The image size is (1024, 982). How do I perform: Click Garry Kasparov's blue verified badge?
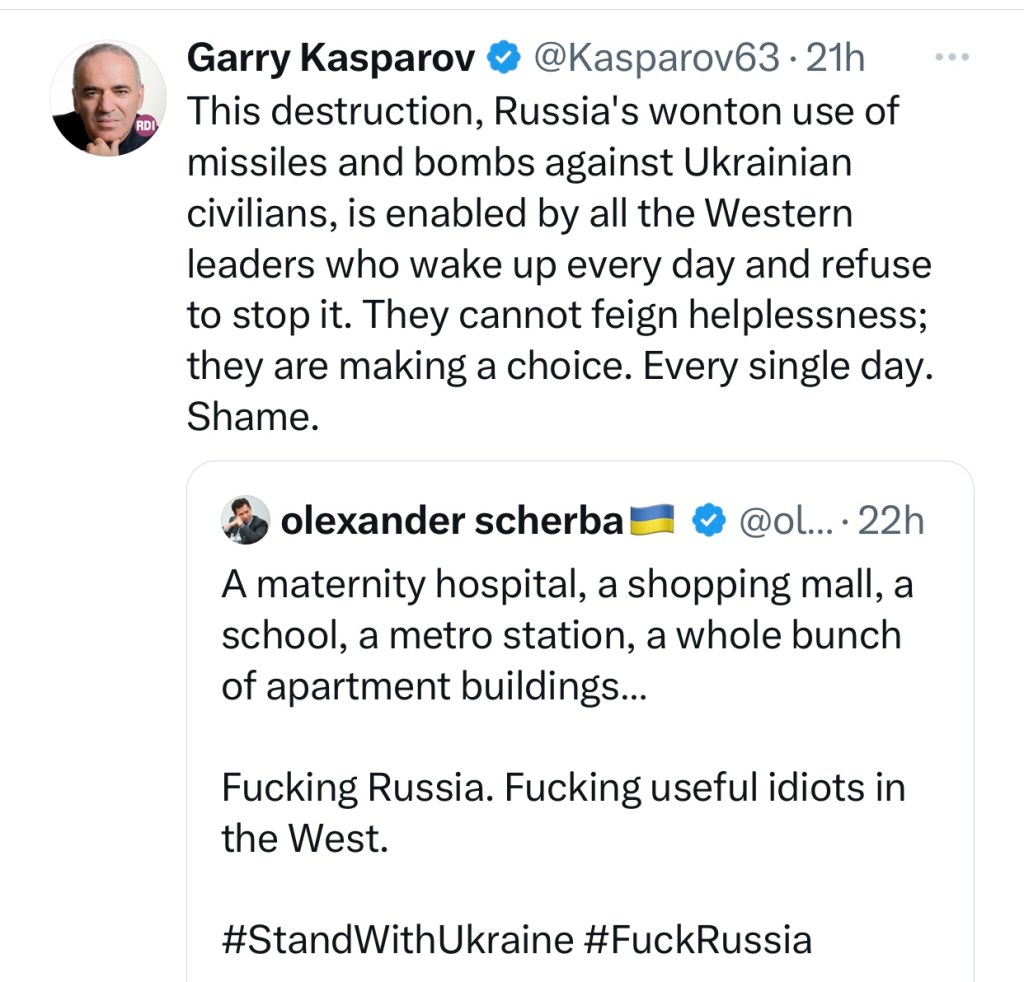504,60
